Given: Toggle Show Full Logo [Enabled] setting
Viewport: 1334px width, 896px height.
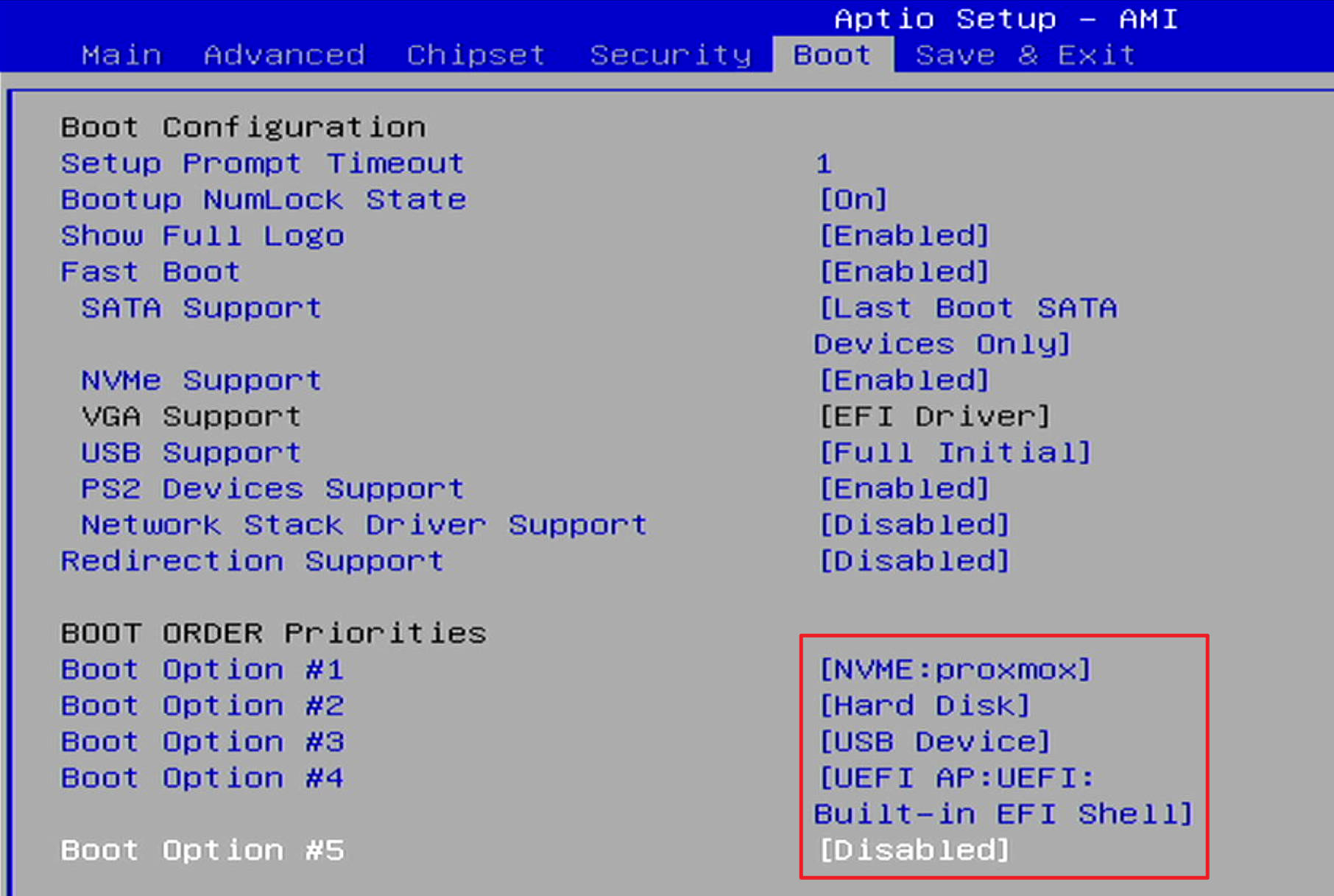Looking at the screenshot, I should point(904,236).
